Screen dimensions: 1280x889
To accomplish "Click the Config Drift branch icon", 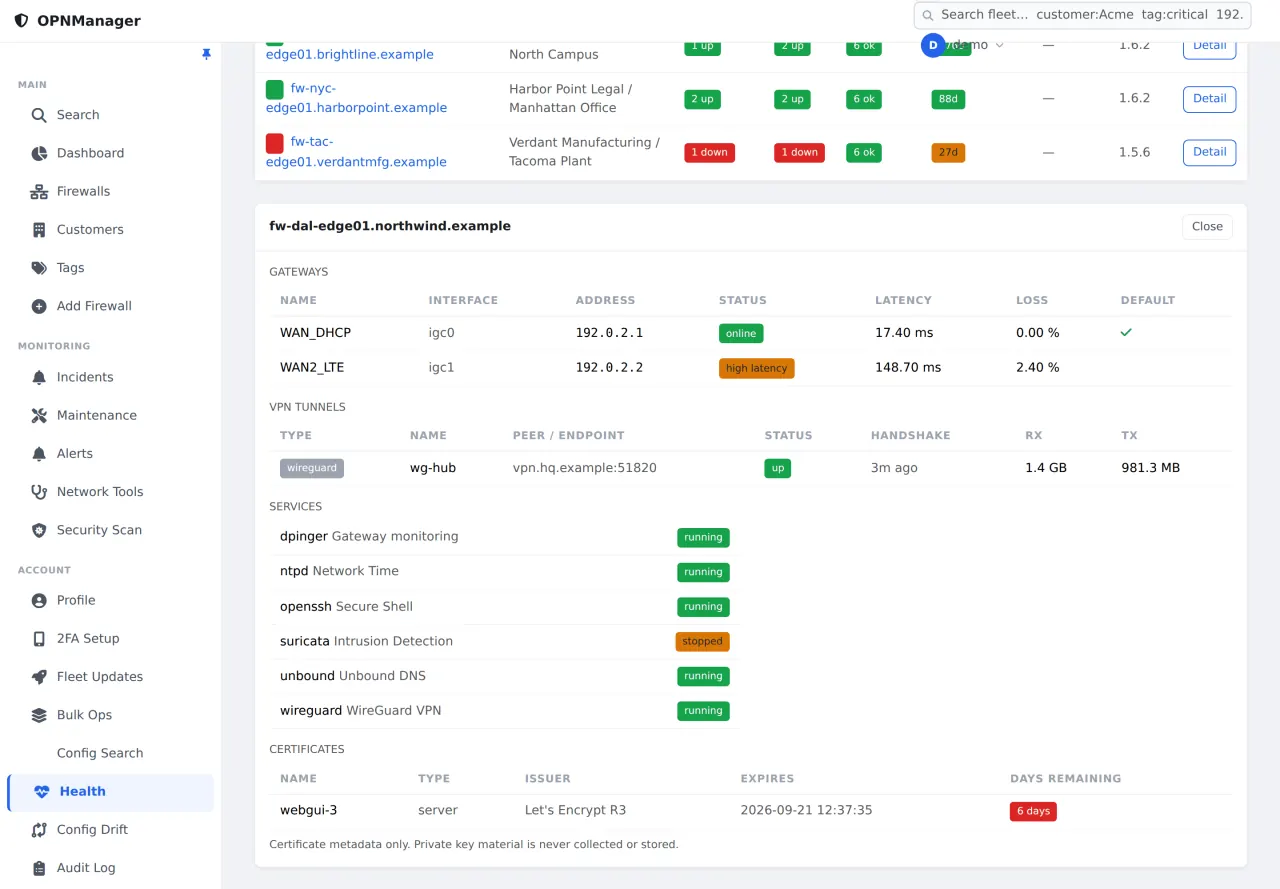I will click(x=39, y=829).
